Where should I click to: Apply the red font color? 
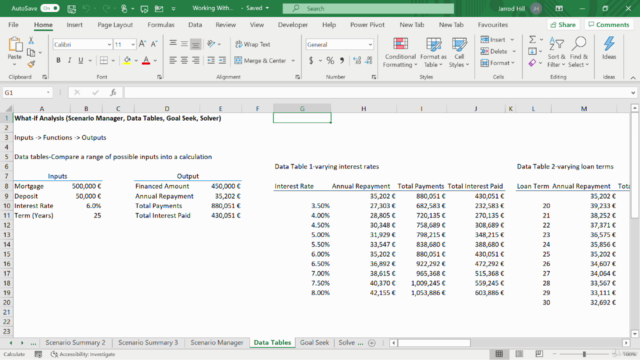[x=146, y=60]
